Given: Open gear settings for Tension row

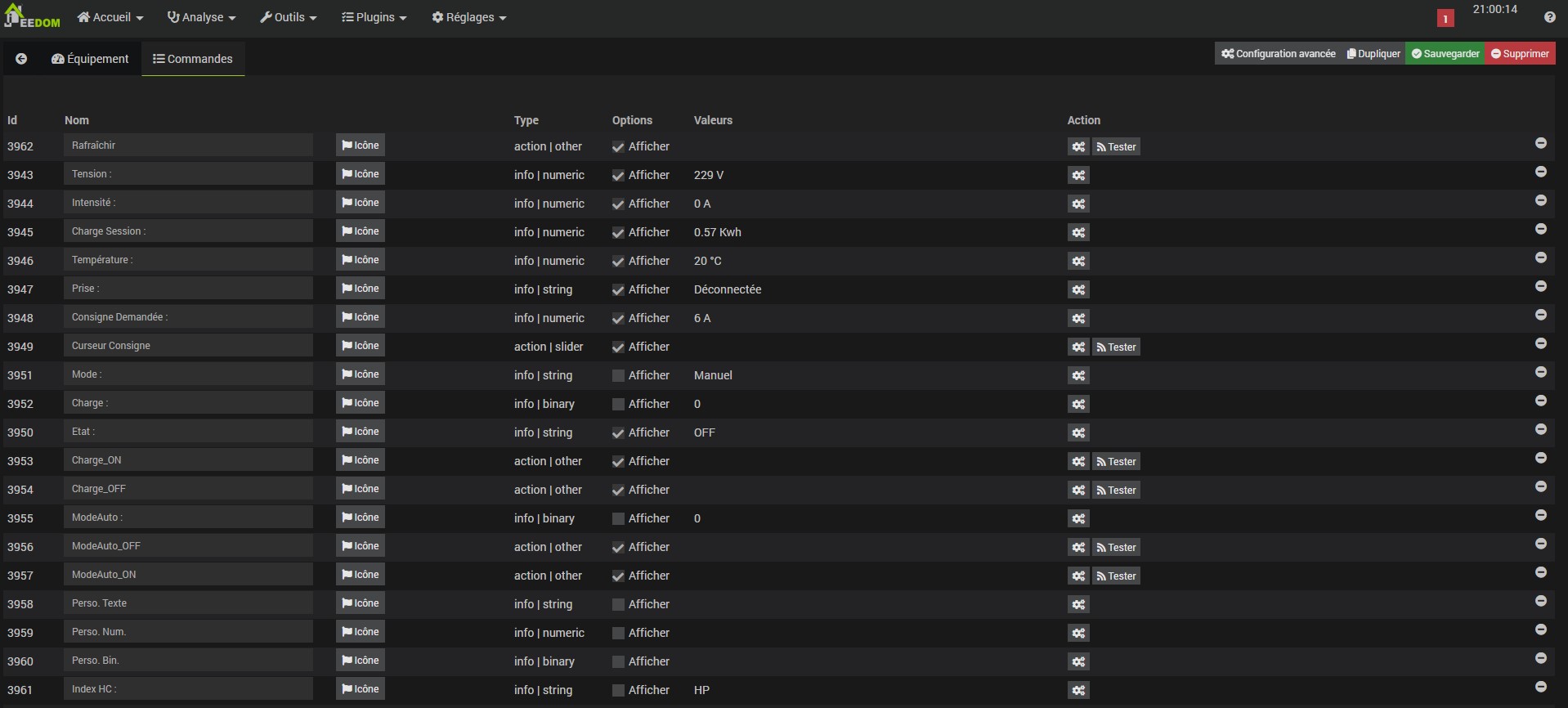Looking at the screenshot, I should (1078, 175).
